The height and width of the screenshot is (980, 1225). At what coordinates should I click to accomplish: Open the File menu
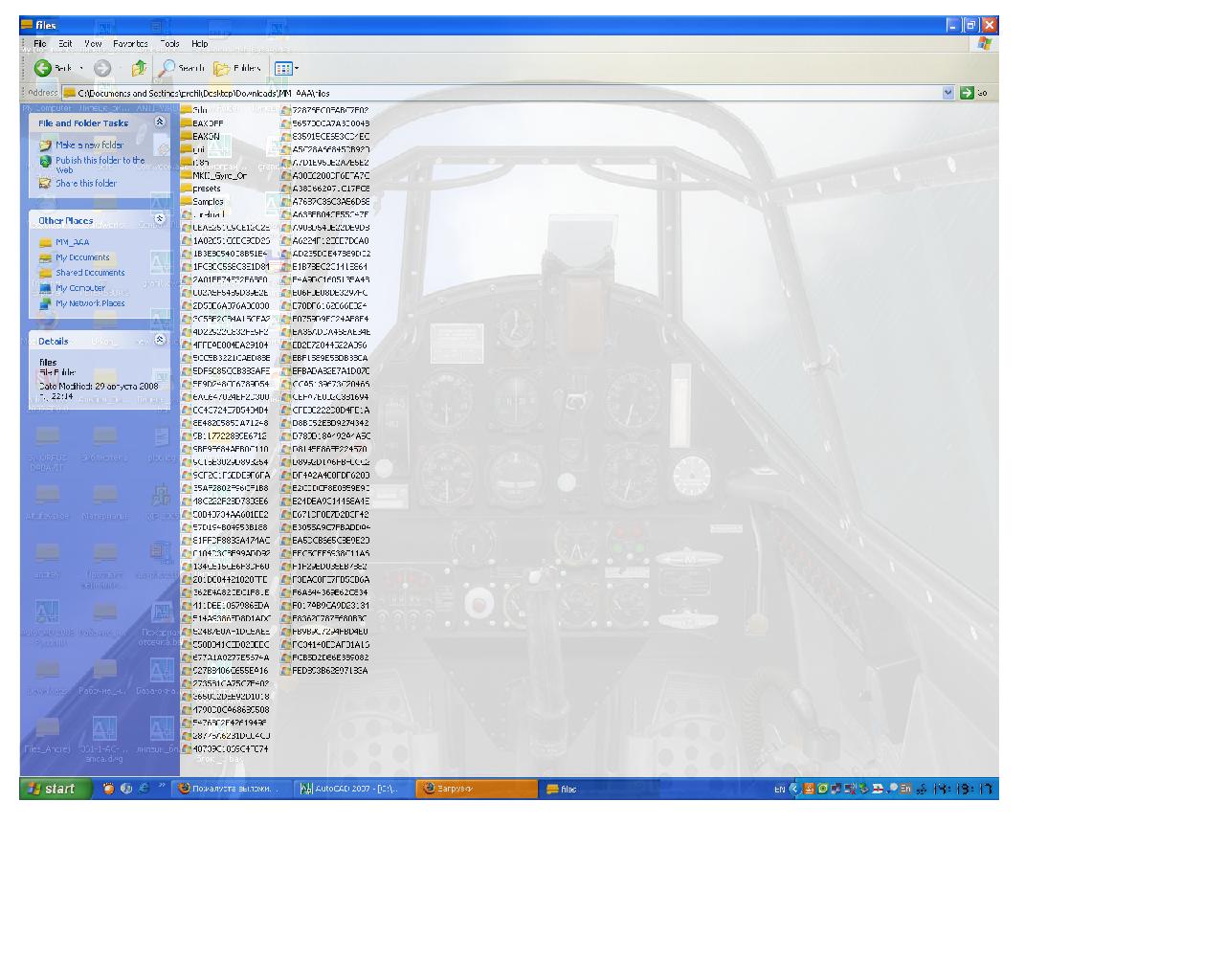point(39,43)
